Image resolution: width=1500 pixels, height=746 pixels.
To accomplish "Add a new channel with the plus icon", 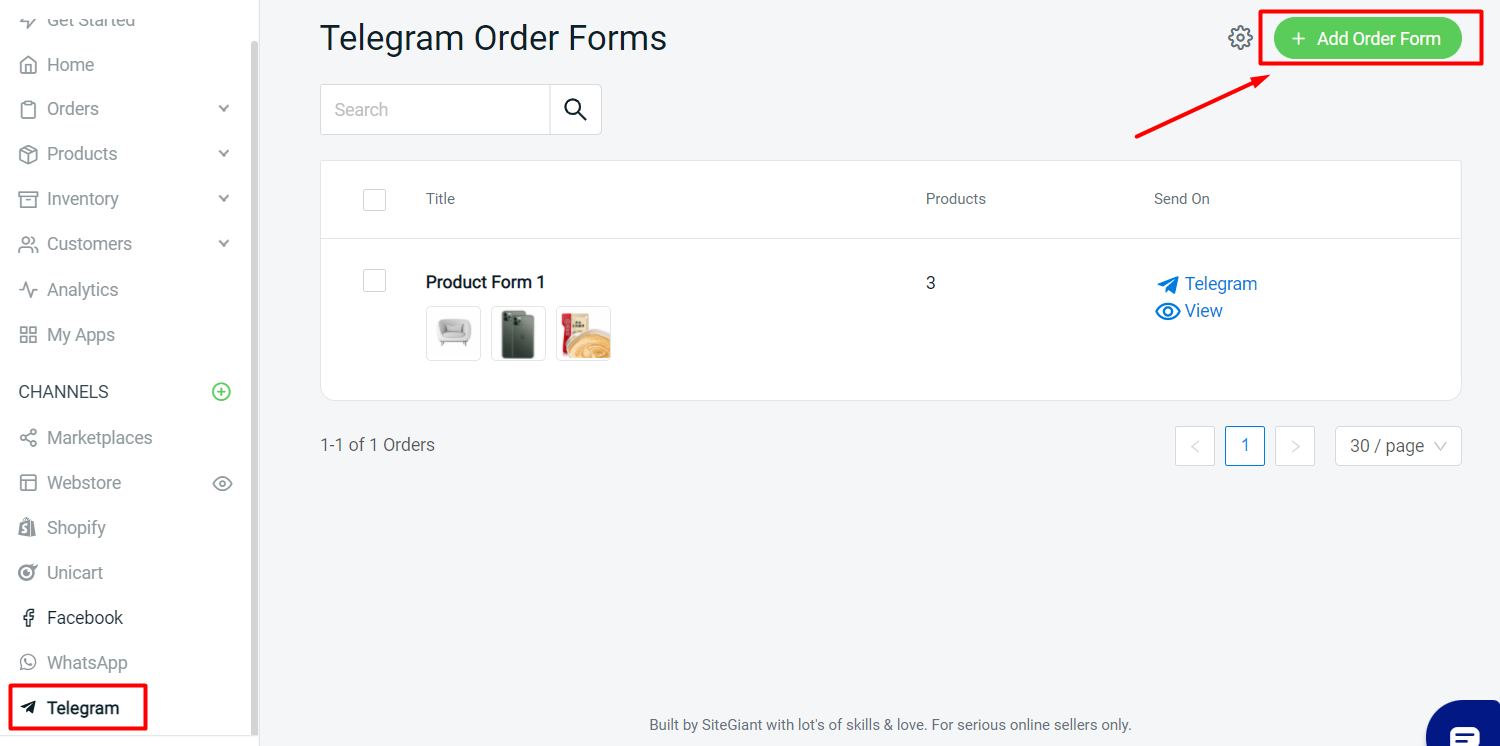I will (x=221, y=392).
